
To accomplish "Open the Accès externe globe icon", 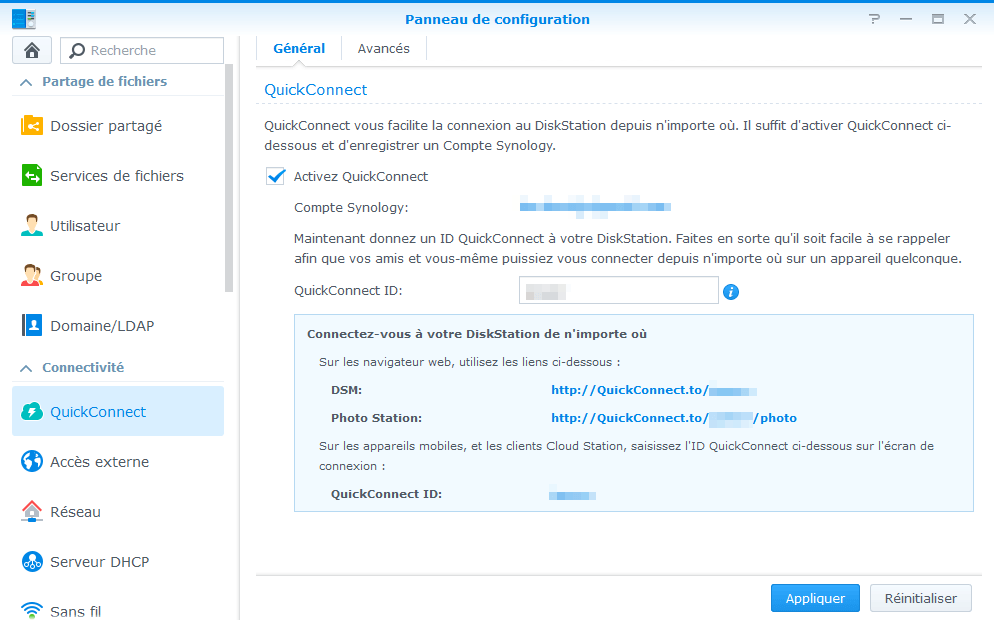I will click(32, 462).
